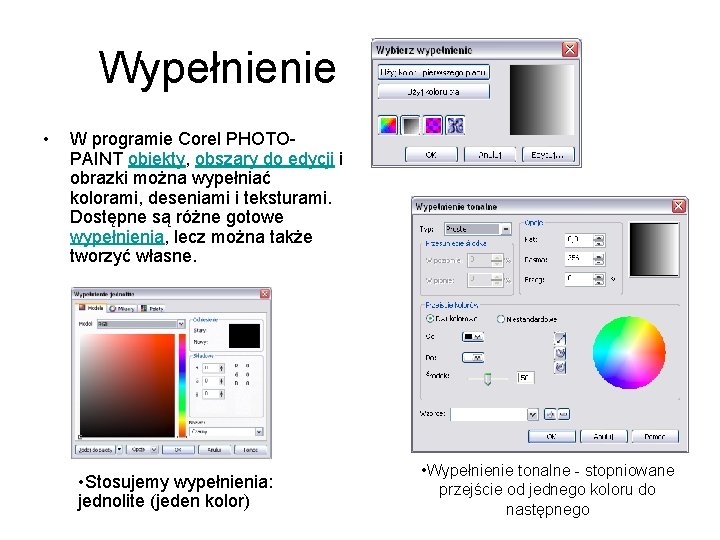This screenshot has width=720, height=540.
Task: Click OK in Wypełnienie jednolite dialog
Action: click(x=178, y=450)
